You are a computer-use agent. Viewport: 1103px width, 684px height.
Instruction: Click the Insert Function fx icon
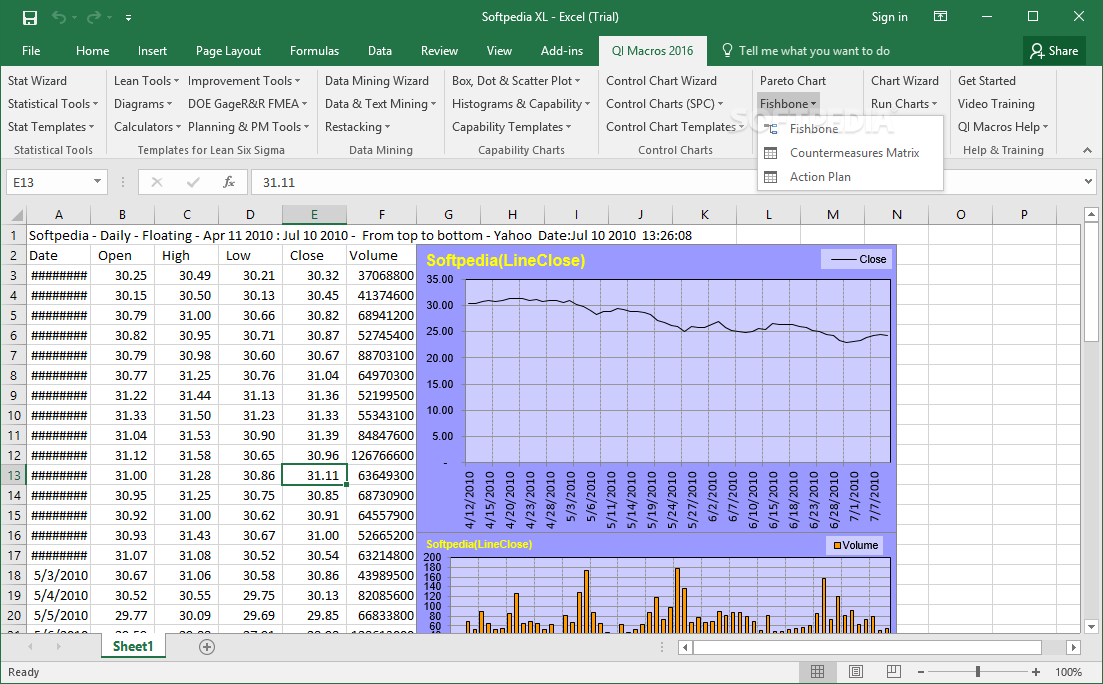pos(229,182)
